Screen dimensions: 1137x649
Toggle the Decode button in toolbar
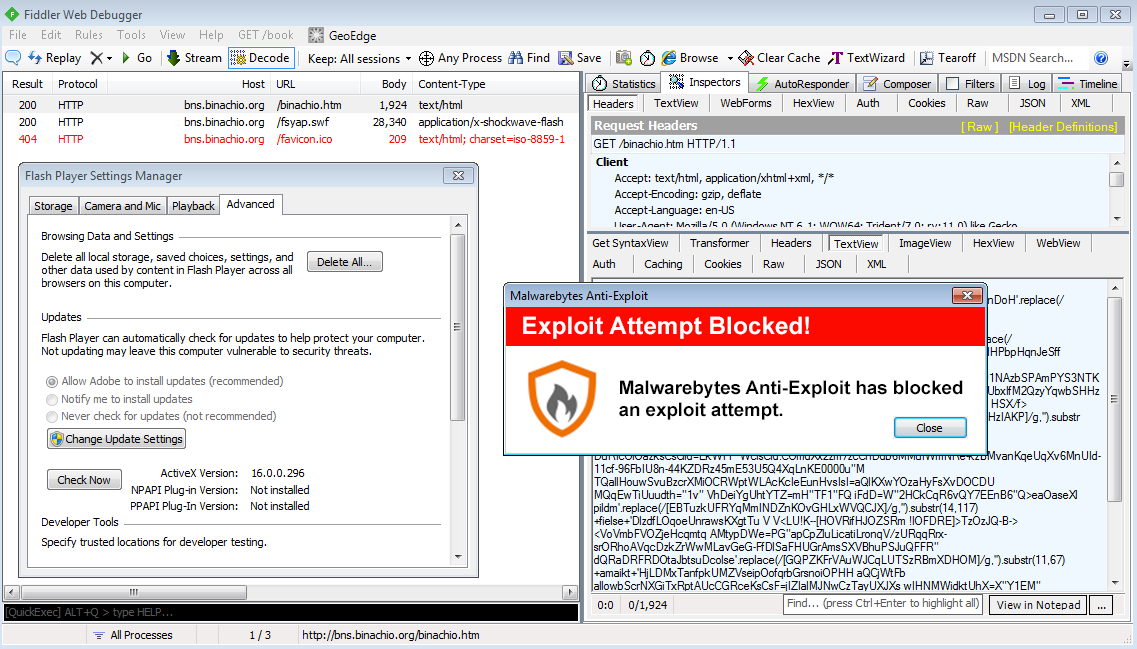tap(238, 58)
